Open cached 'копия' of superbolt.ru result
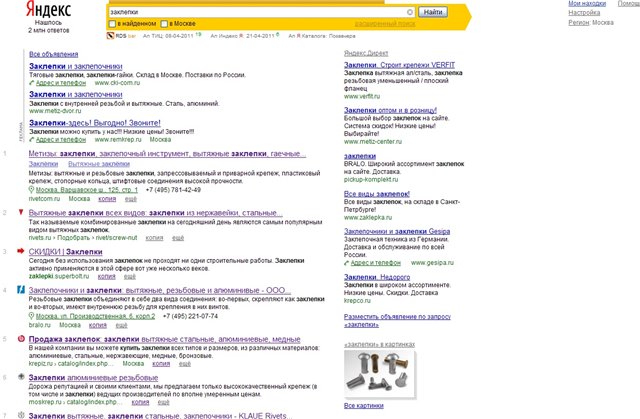640x419 pixels. (107, 277)
